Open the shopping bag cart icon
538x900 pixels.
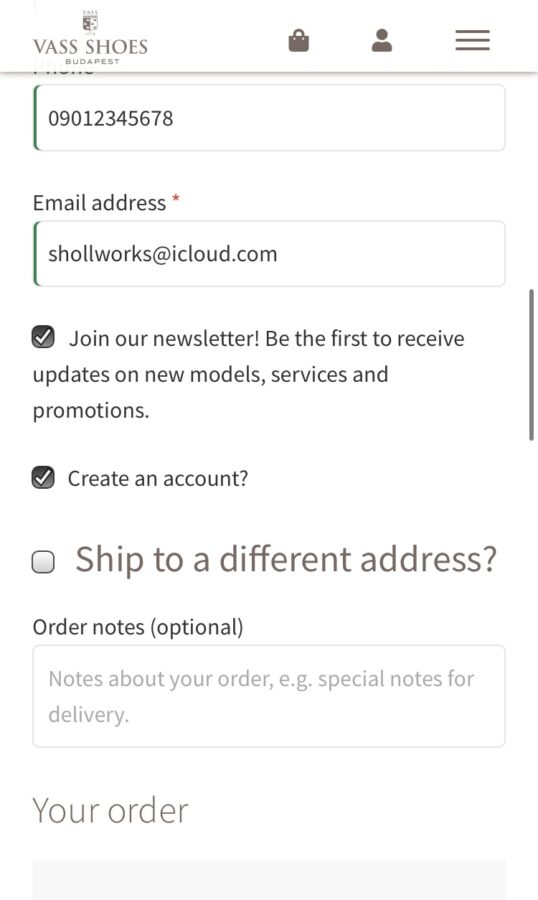click(x=299, y=41)
